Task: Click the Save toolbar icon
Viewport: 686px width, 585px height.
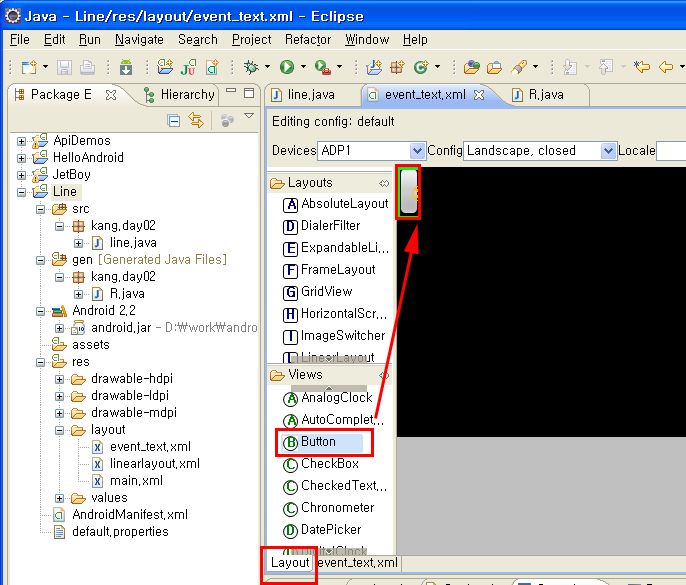Action: click(x=65, y=67)
